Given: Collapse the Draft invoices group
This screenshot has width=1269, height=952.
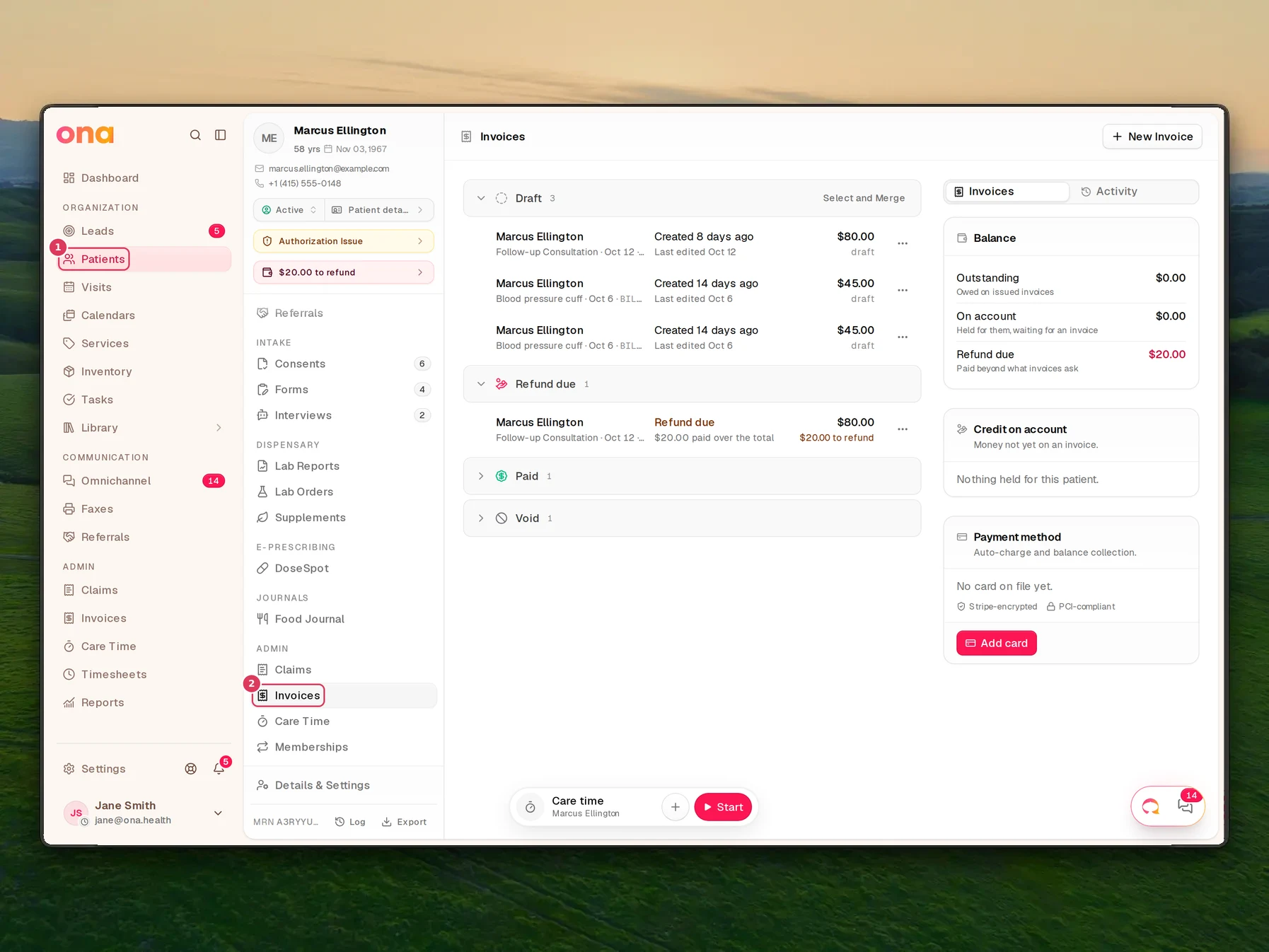Looking at the screenshot, I should [481, 198].
